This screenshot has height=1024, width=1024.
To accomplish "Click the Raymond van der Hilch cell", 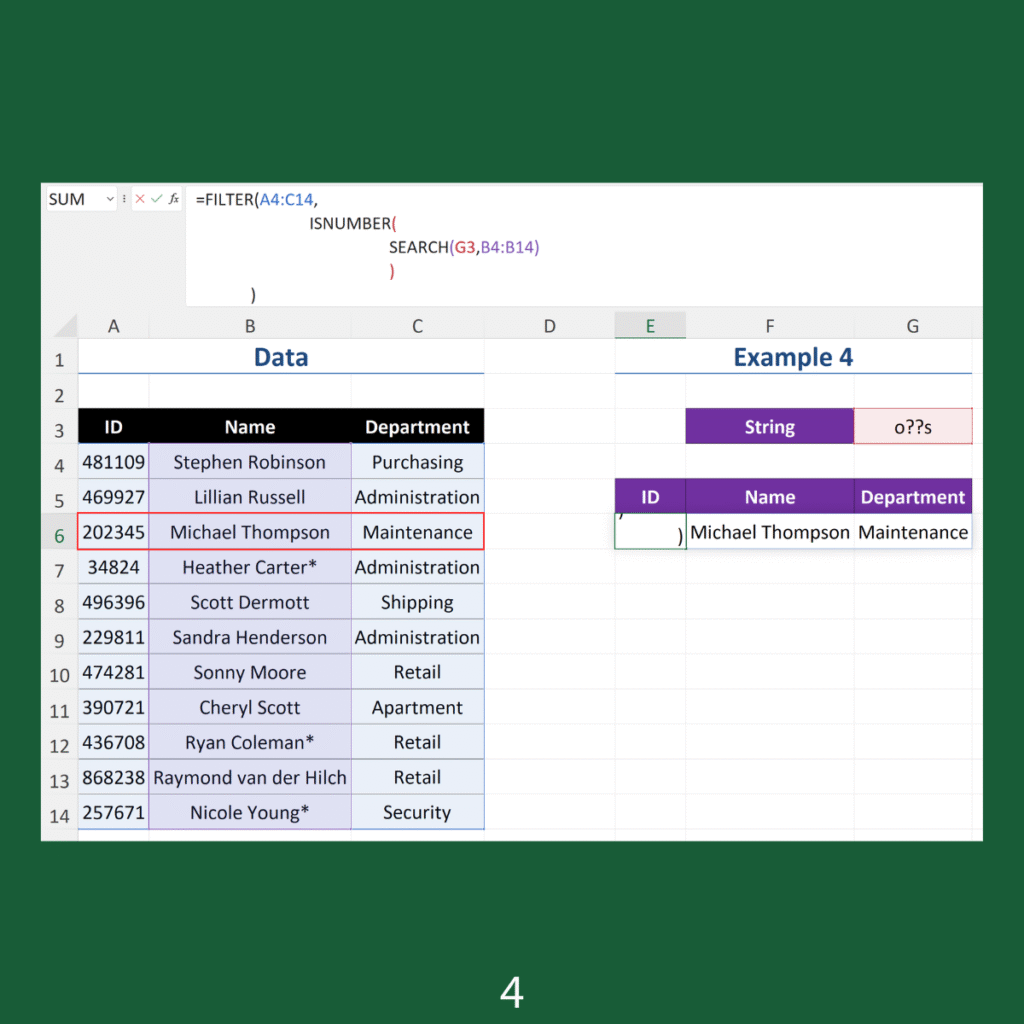I will 249,777.
